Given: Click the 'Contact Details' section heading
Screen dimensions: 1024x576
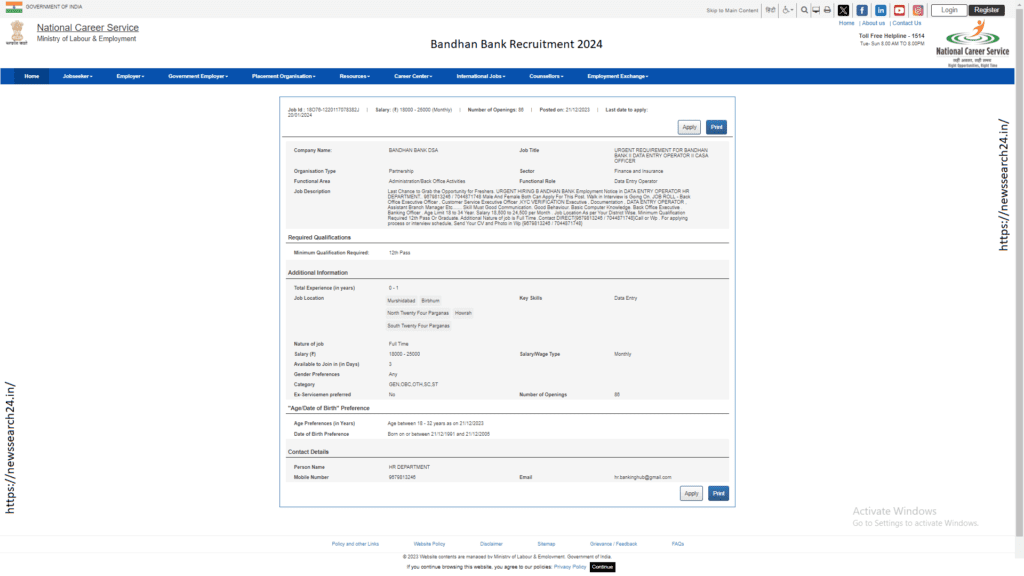Looking at the screenshot, I should pyautogui.click(x=308, y=452).
